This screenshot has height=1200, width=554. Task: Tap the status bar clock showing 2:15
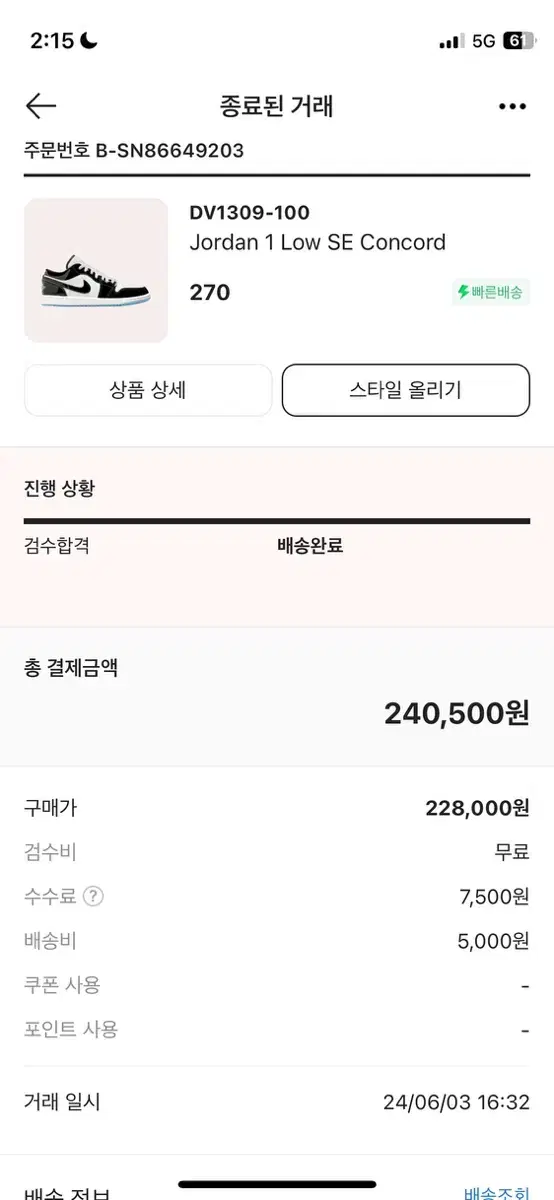coord(52,41)
